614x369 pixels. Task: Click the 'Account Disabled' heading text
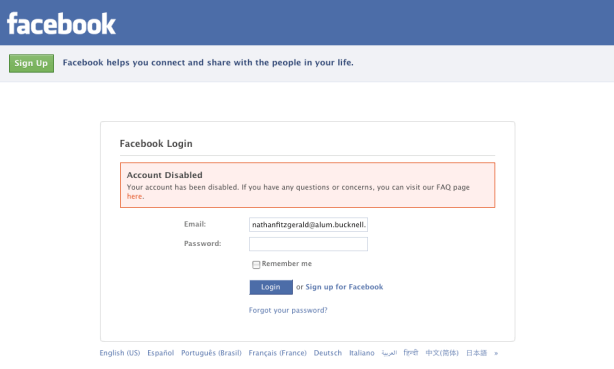(x=164, y=175)
